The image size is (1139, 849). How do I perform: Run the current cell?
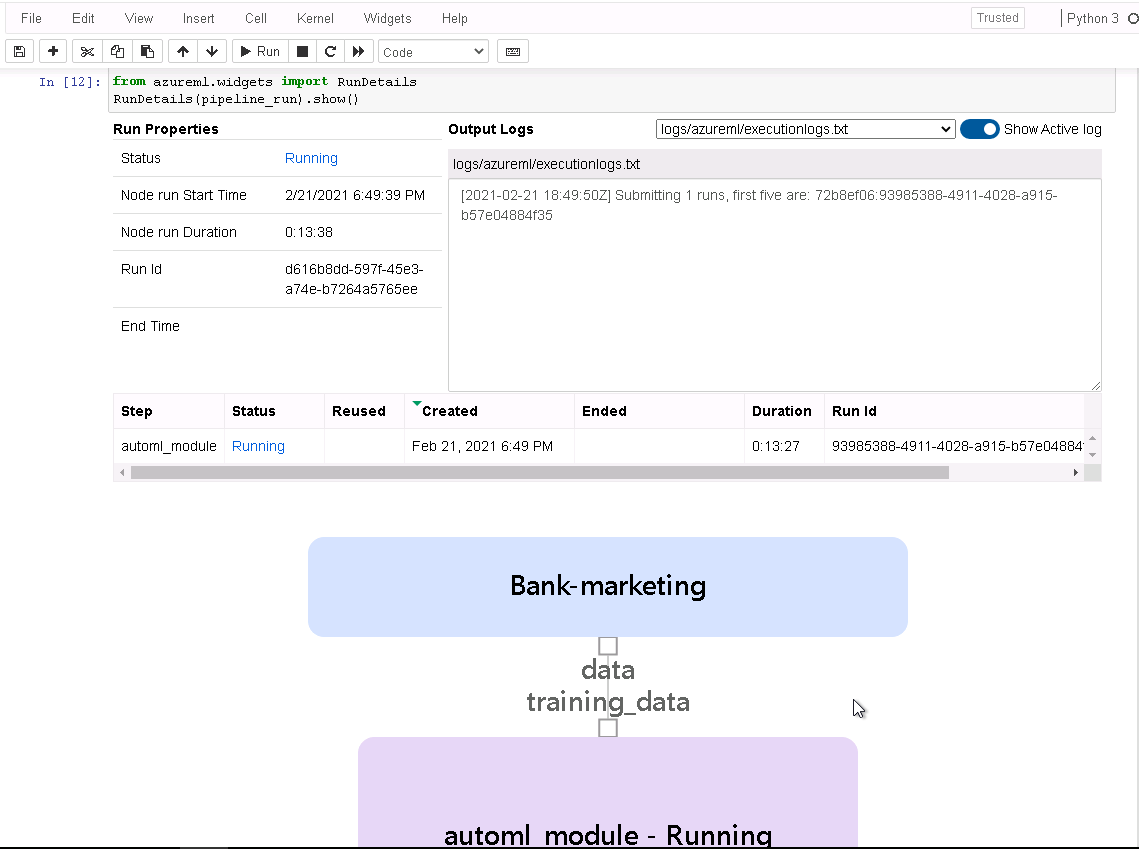coord(260,52)
